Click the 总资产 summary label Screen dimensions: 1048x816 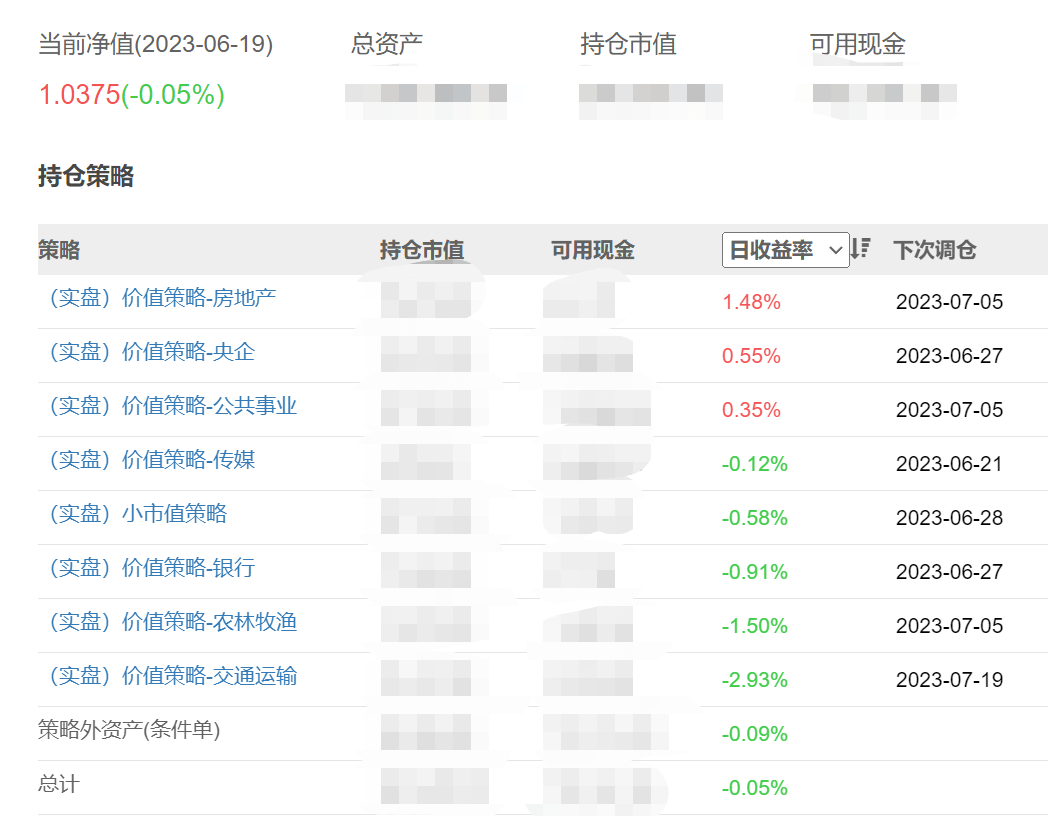[387, 44]
